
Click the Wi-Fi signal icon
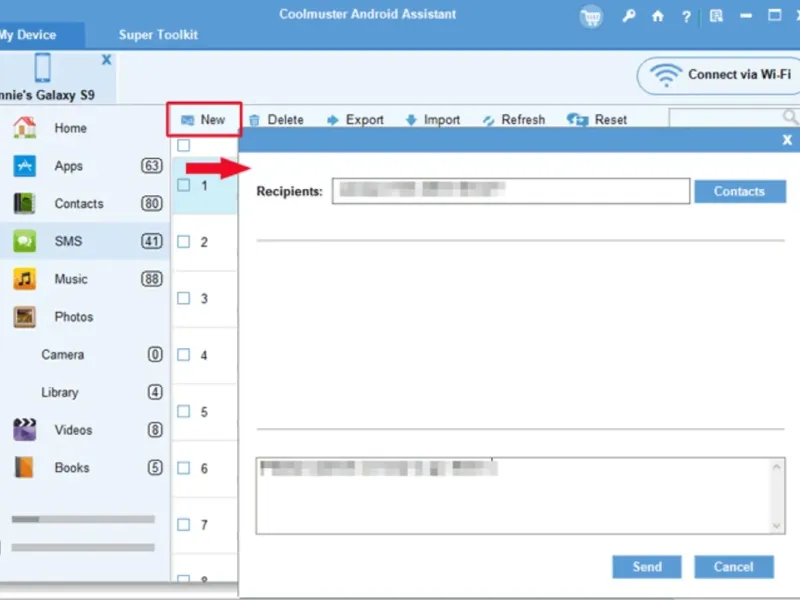click(x=665, y=76)
